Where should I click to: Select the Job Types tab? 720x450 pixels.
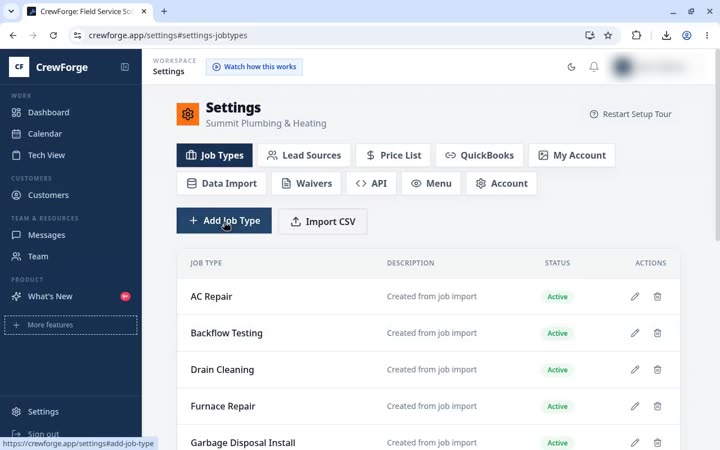[214, 155]
